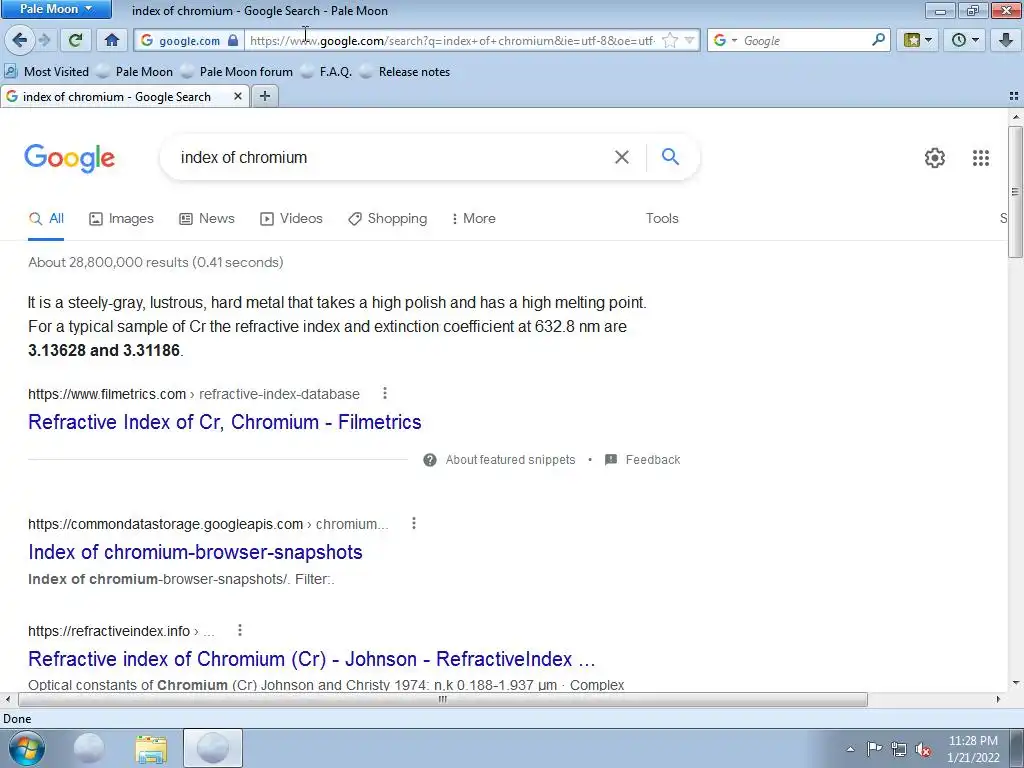Click the scroll right arrow
This screenshot has width=1024, height=768.
coord(998,699)
